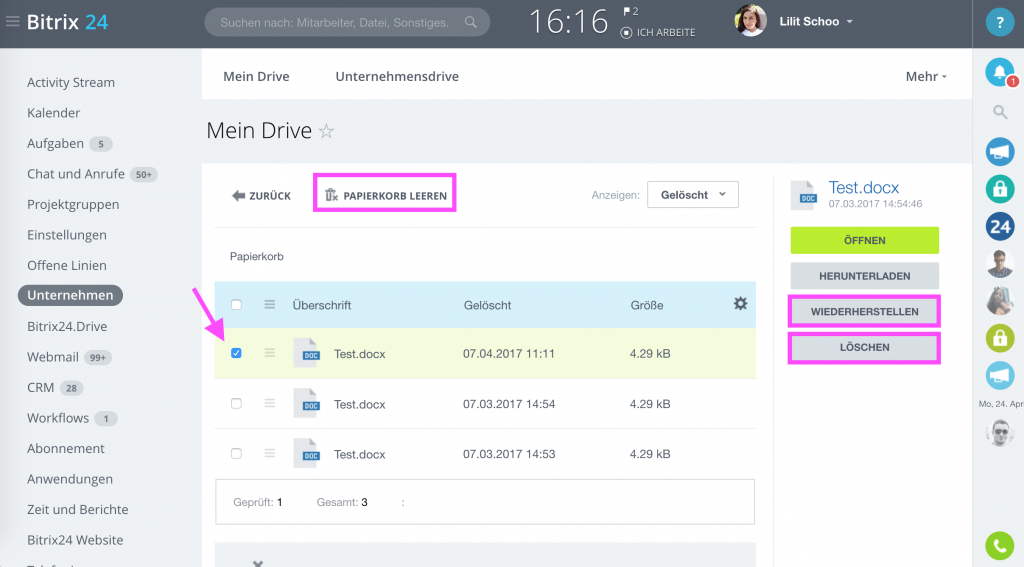Open Einstellungen in left menu
1024x567 pixels.
click(67, 235)
